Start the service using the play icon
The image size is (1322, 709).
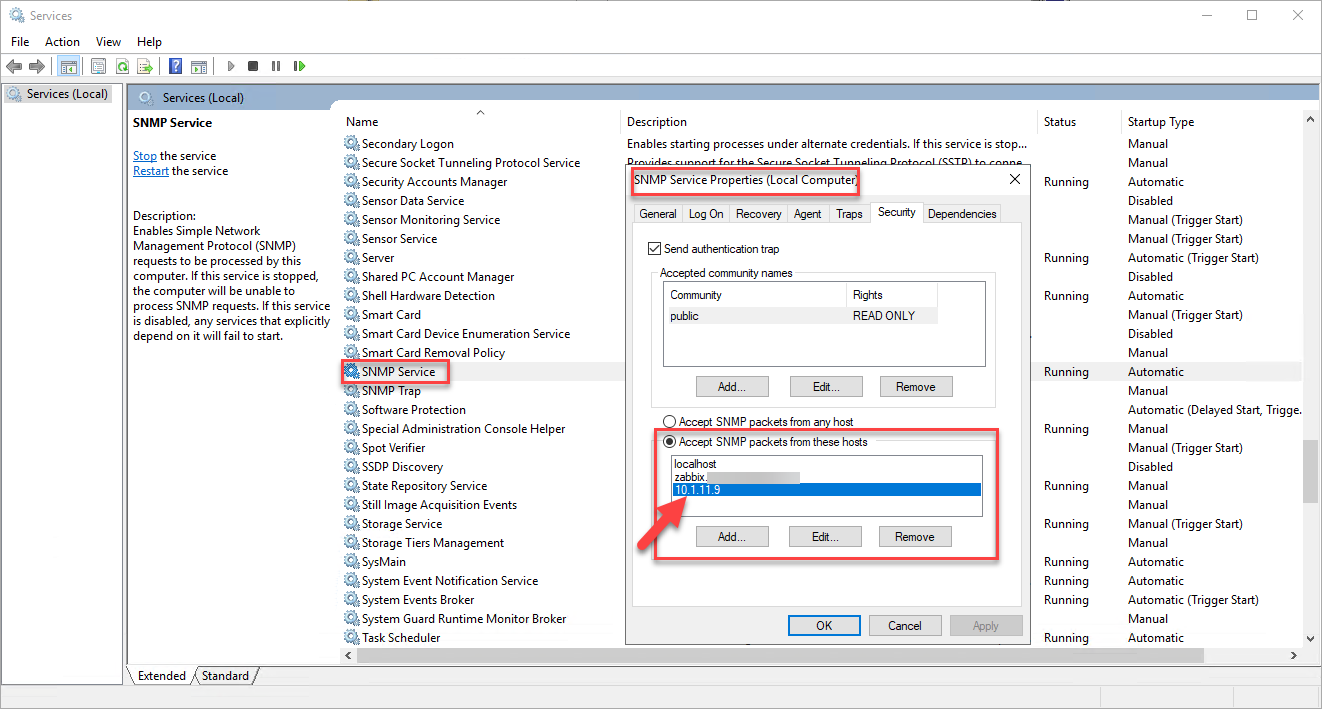(x=231, y=65)
